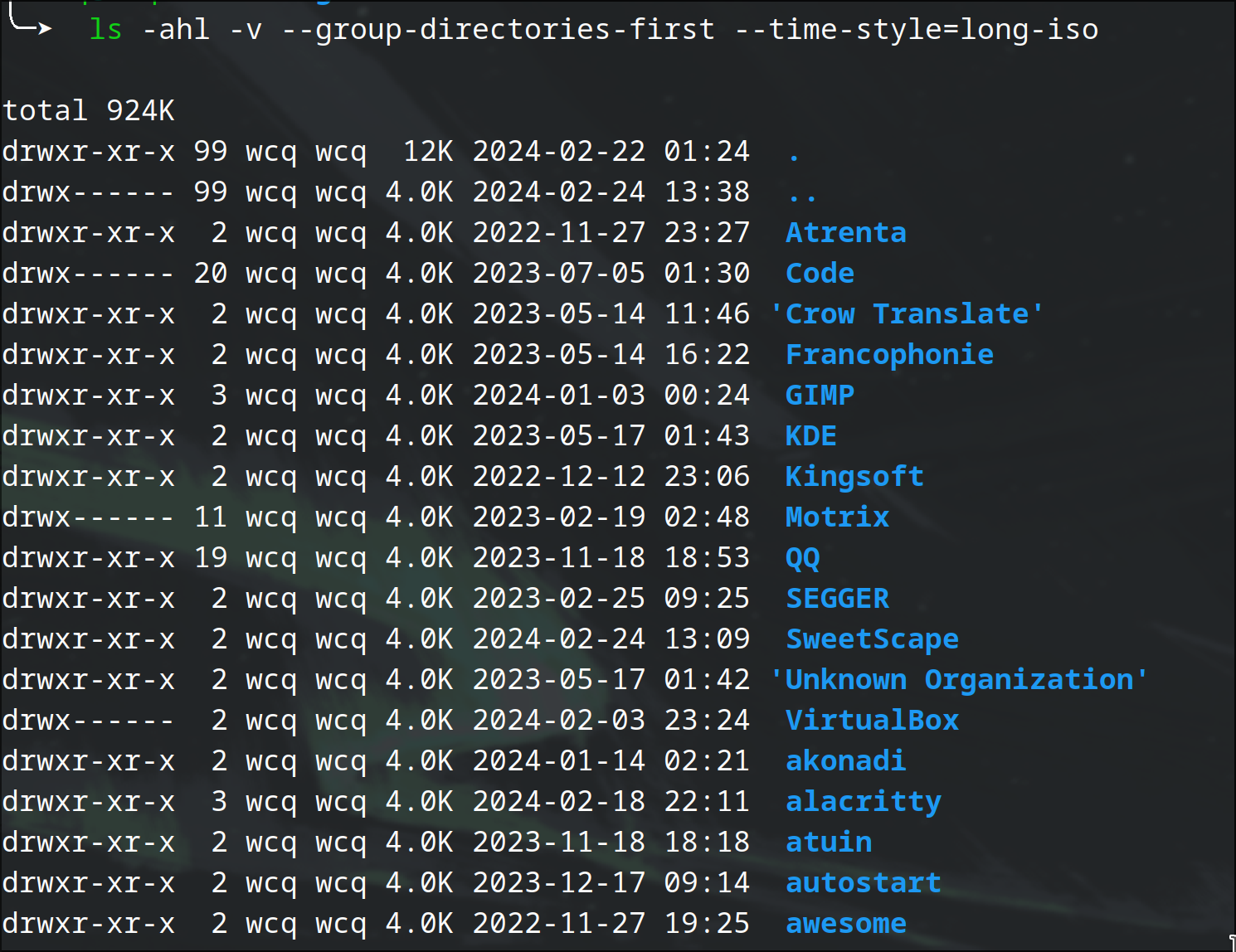Click the date 2022-11-27 in awesome row

[x=559, y=923]
